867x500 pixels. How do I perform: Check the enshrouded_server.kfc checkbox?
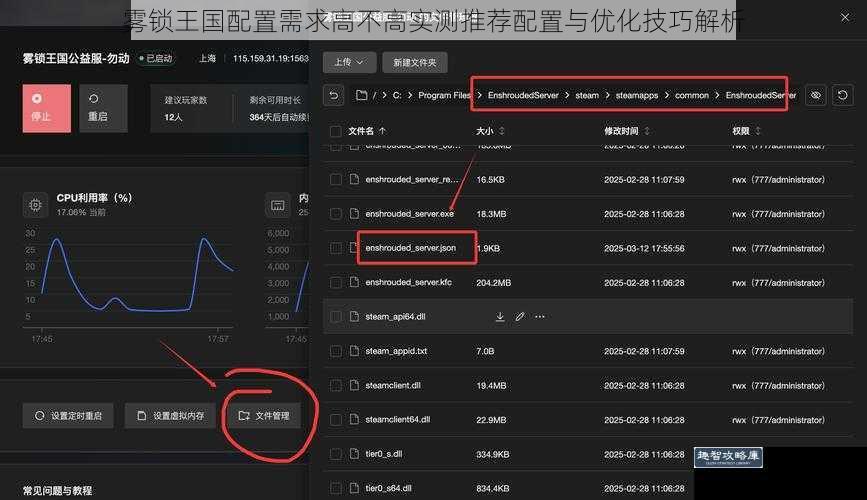tap(335, 283)
